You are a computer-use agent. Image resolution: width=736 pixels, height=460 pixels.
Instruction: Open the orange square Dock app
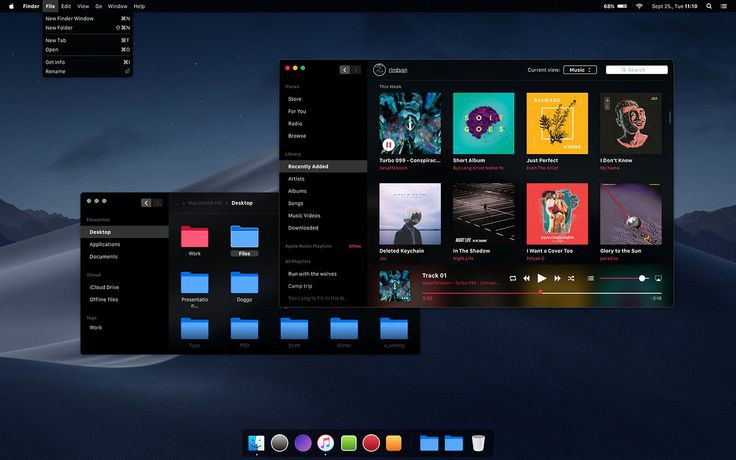394,443
